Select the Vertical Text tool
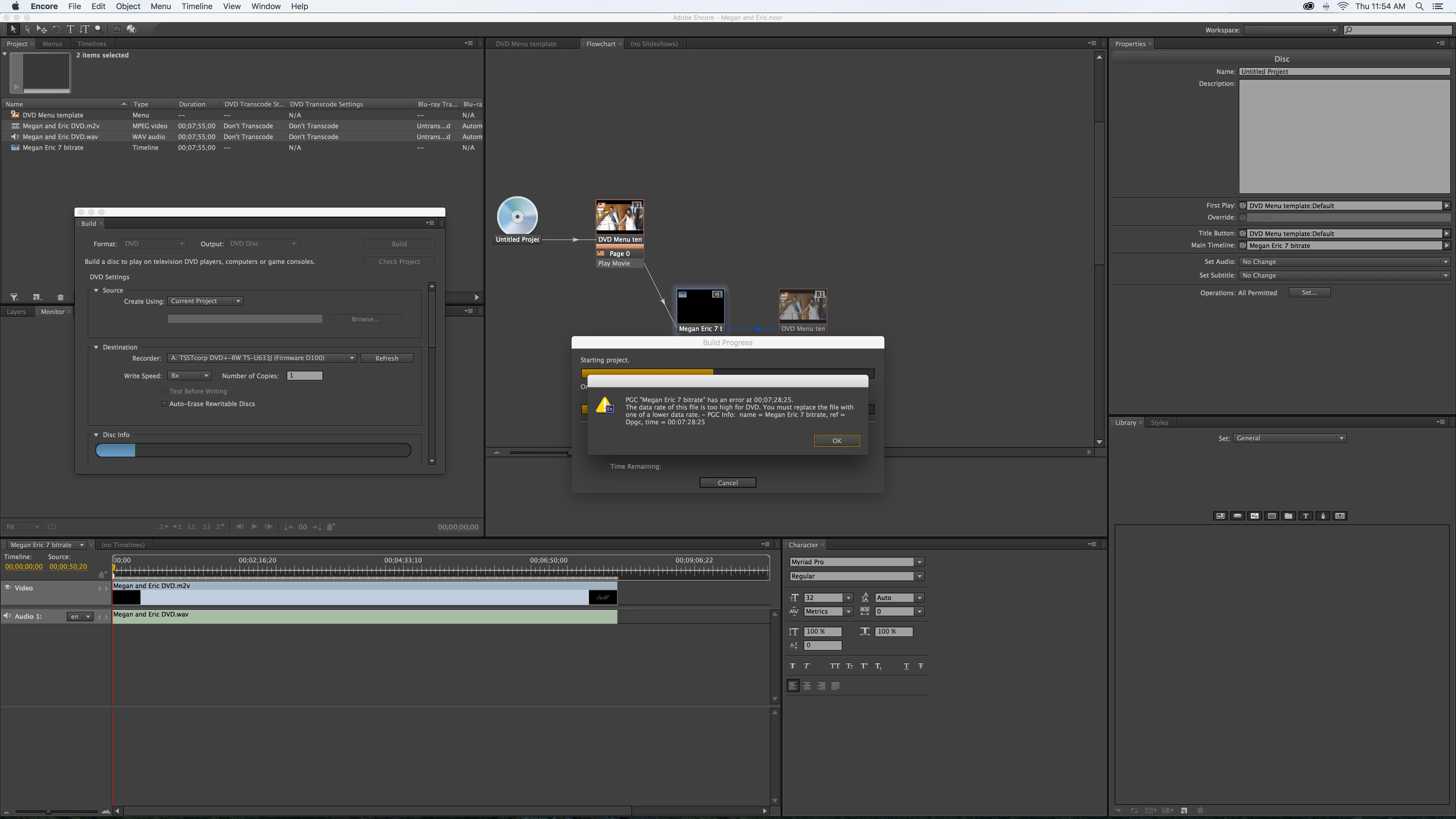This screenshot has height=819, width=1456. point(84,29)
